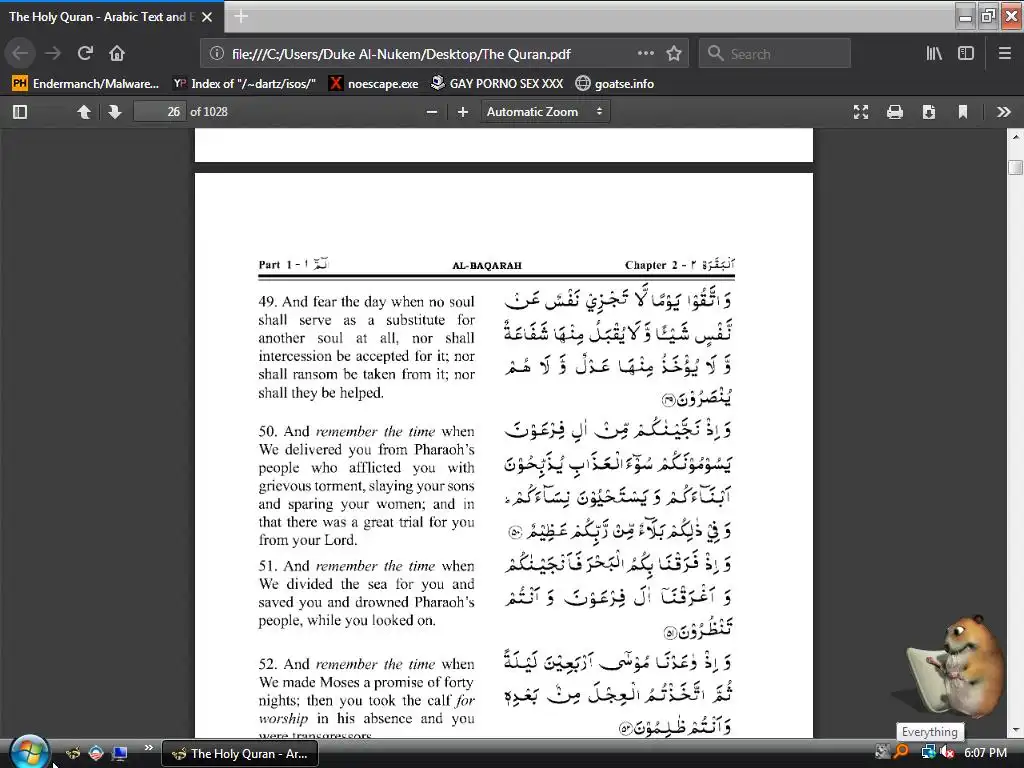The height and width of the screenshot is (768, 1024).
Task: Click the page number field showing 26
Action: [159, 112]
